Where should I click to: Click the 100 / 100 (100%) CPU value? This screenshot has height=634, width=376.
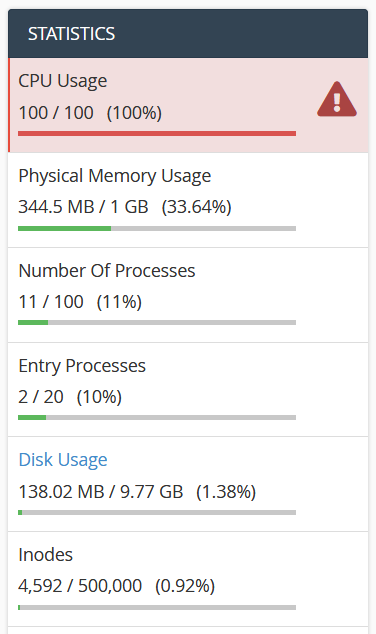point(90,113)
